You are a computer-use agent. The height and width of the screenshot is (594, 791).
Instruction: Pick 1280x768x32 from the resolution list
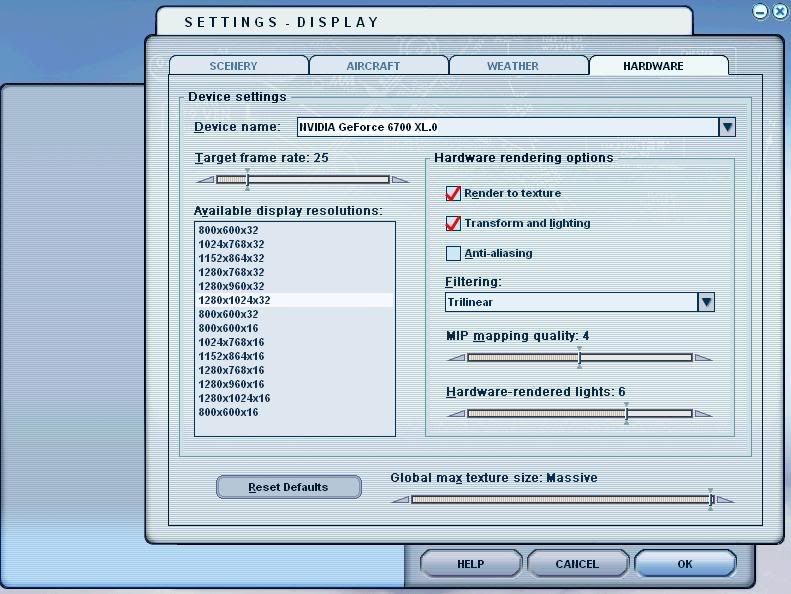coord(295,273)
